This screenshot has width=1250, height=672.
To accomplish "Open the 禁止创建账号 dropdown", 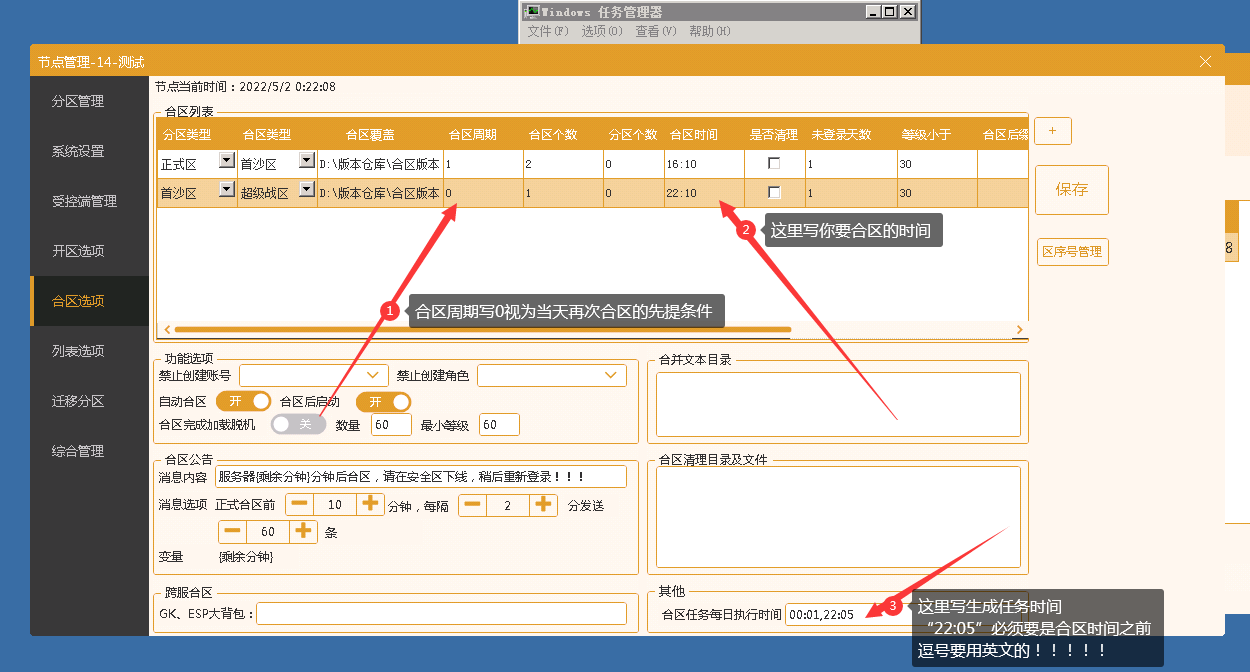I will (313, 375).
